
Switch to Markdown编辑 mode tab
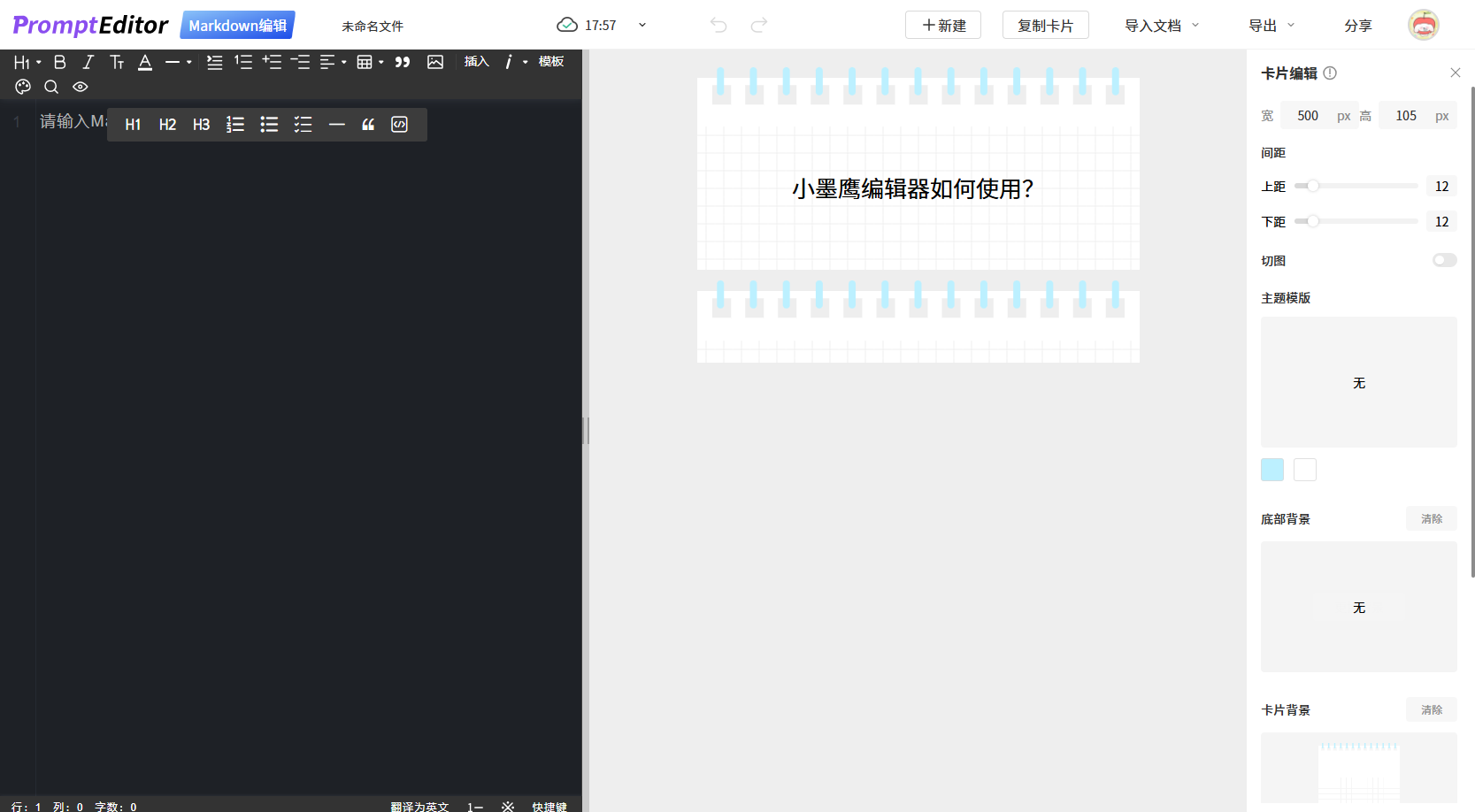236,25
